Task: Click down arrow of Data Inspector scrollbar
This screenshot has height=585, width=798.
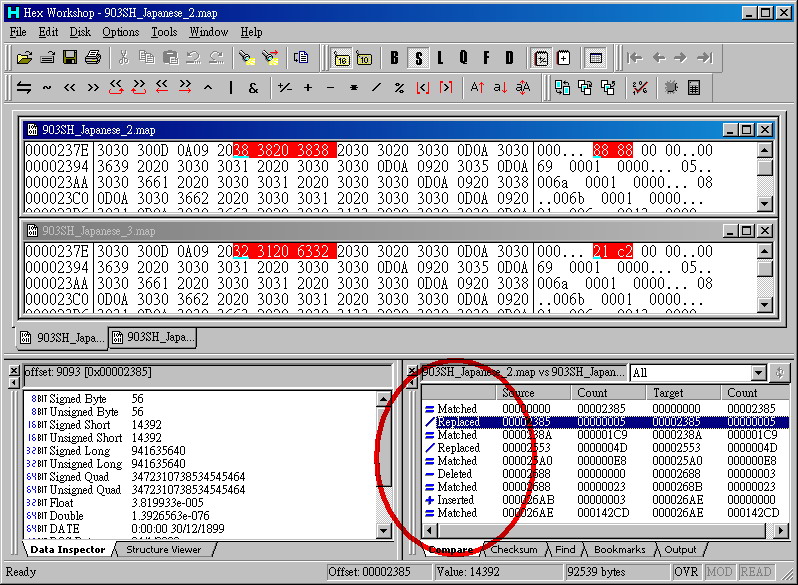Action: pyautogui.click(x=385, y=530)
